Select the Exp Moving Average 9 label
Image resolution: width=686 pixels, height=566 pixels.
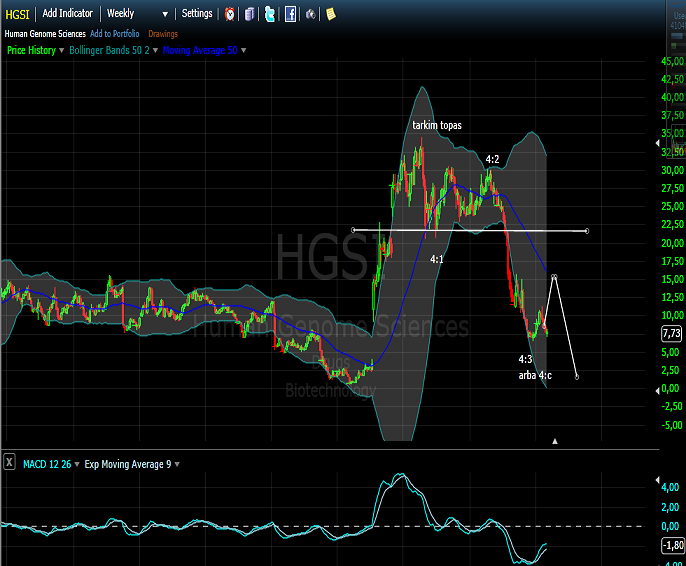click(127, 464)
